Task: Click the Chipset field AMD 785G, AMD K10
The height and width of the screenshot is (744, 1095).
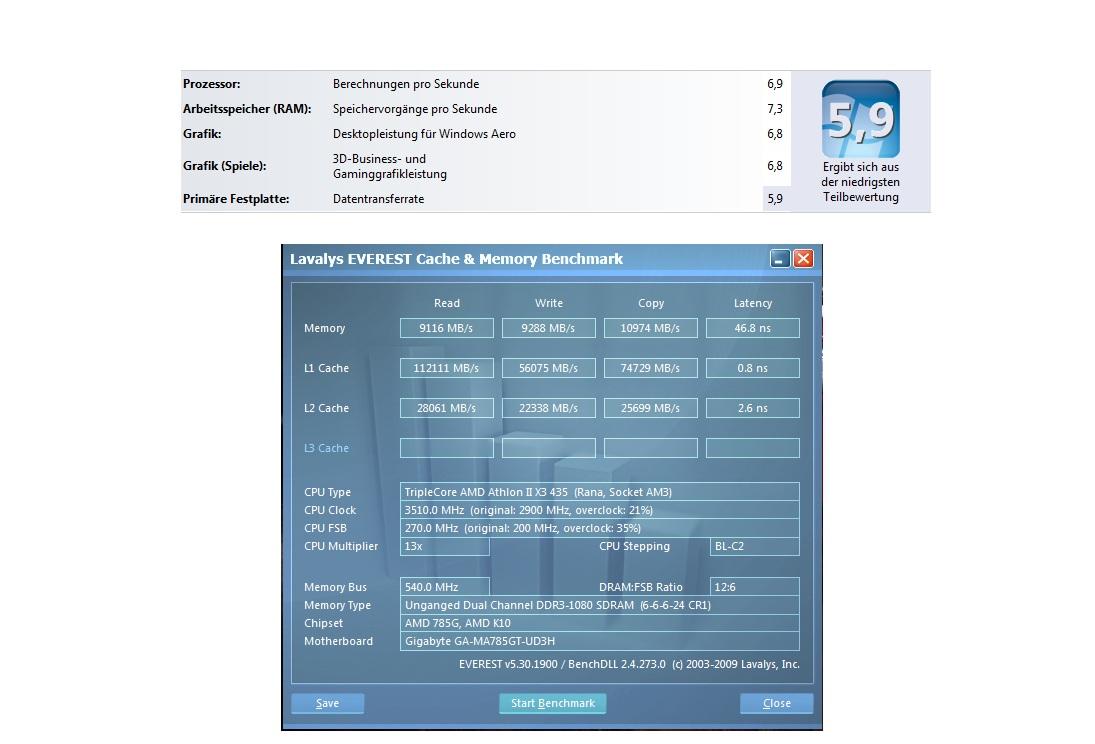Action: 599,623
